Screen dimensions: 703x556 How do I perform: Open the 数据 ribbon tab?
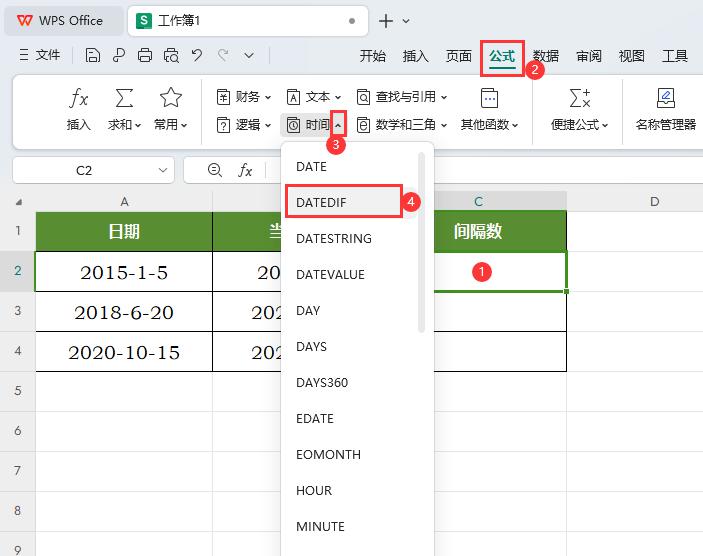tap(546, 56)
